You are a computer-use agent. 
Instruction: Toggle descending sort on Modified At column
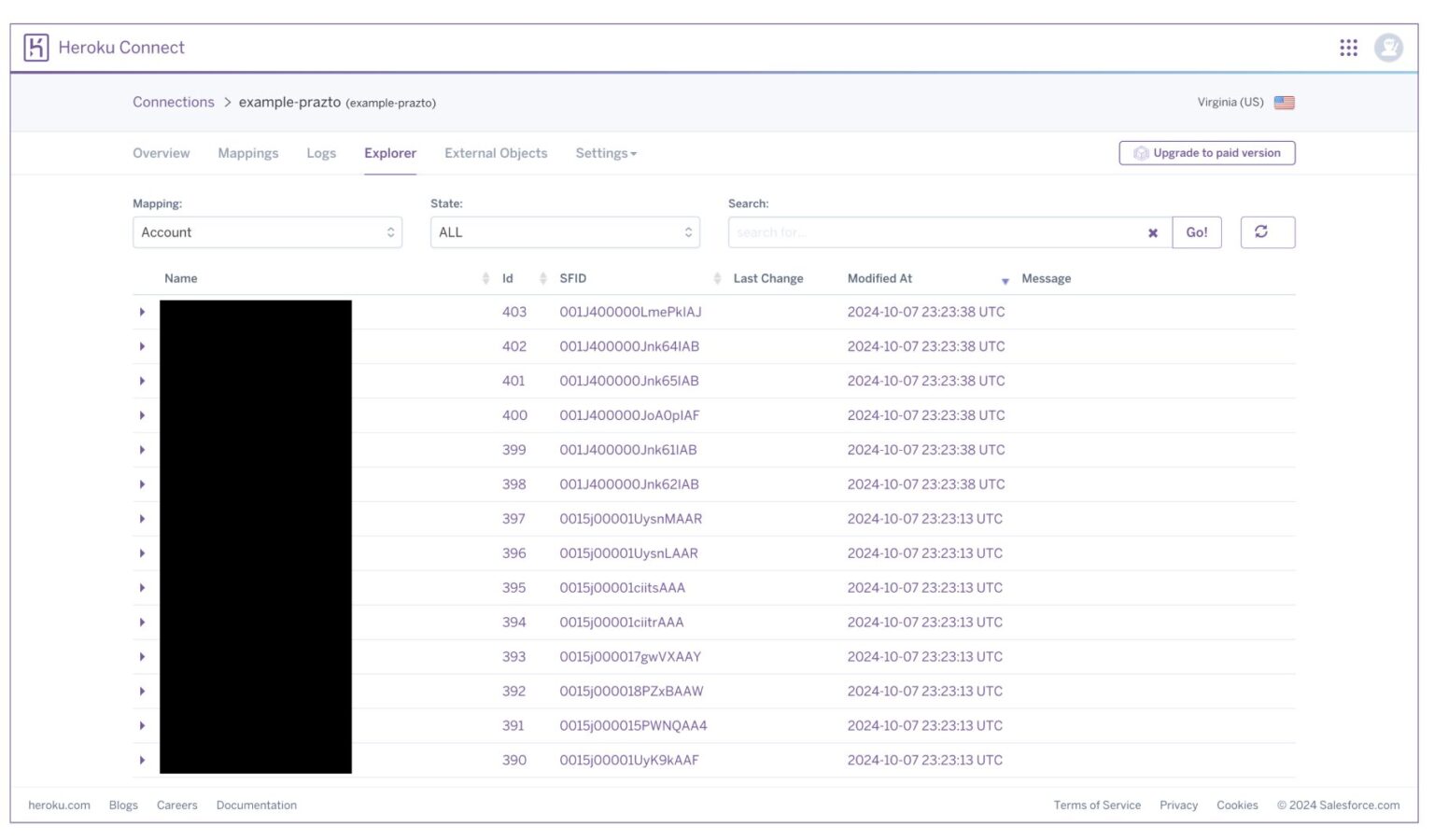1005,281
